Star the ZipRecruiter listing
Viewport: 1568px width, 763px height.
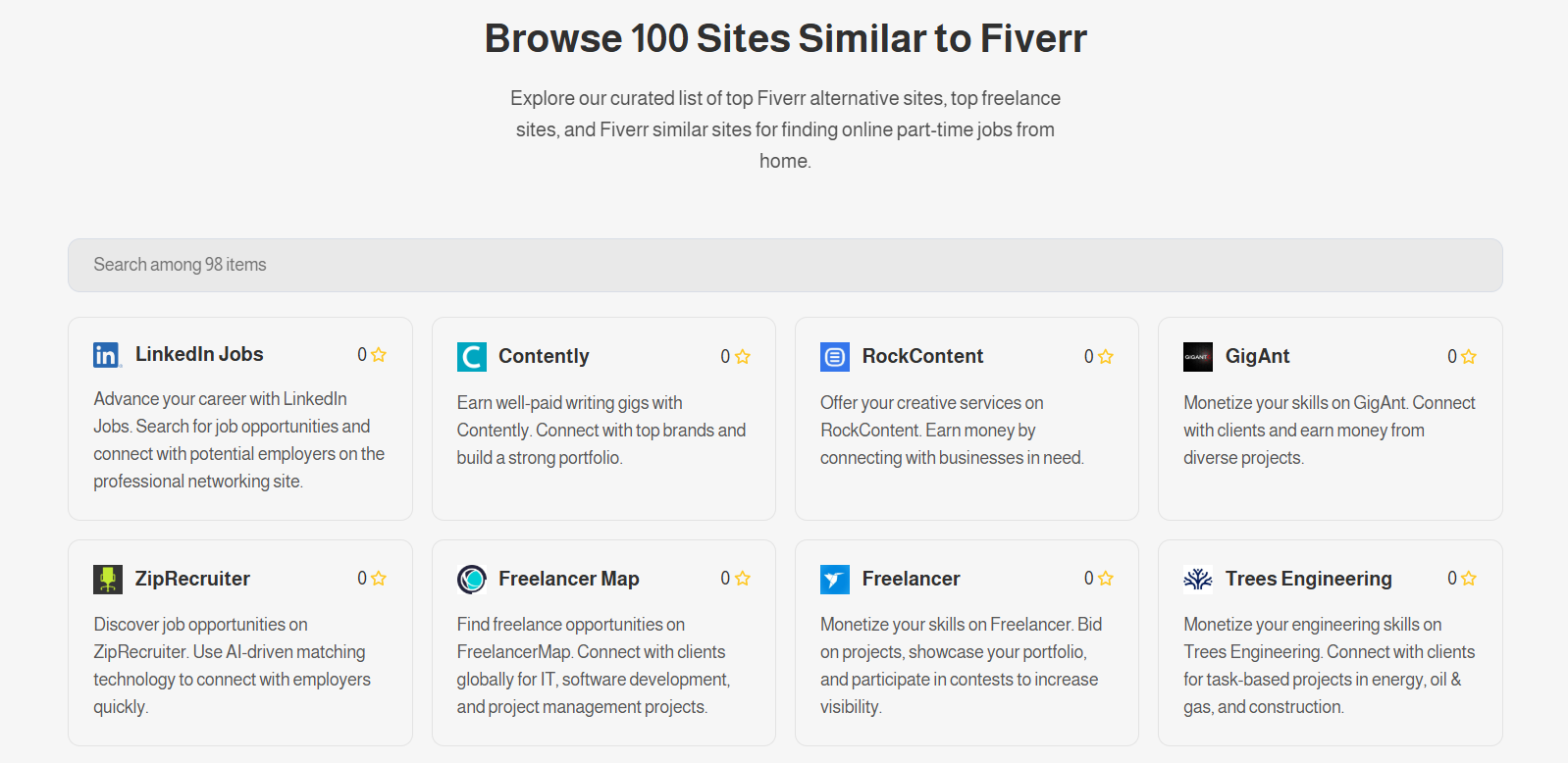379,578
